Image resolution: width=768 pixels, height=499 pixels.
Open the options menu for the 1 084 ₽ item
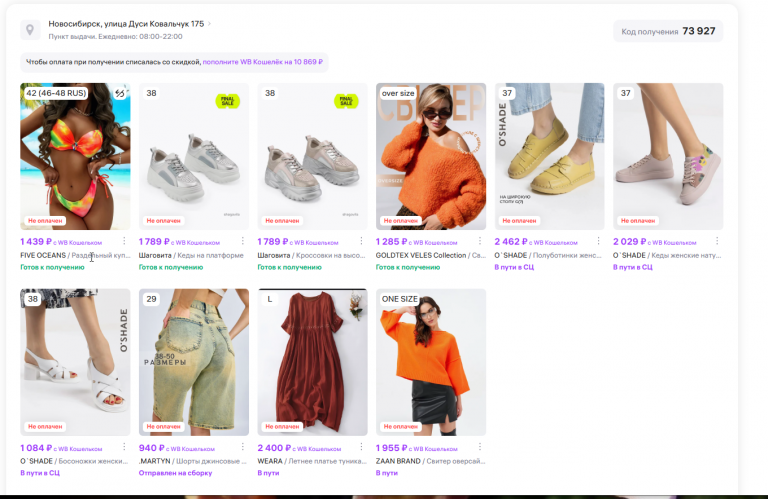(x=124, y=447)
